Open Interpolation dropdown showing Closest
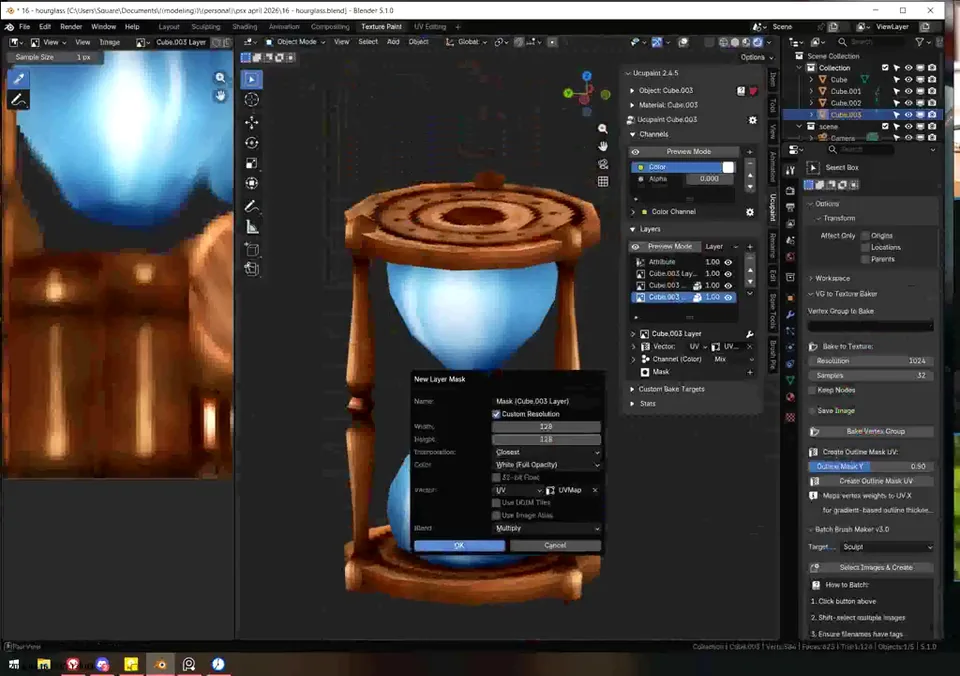 coord(546,452)
